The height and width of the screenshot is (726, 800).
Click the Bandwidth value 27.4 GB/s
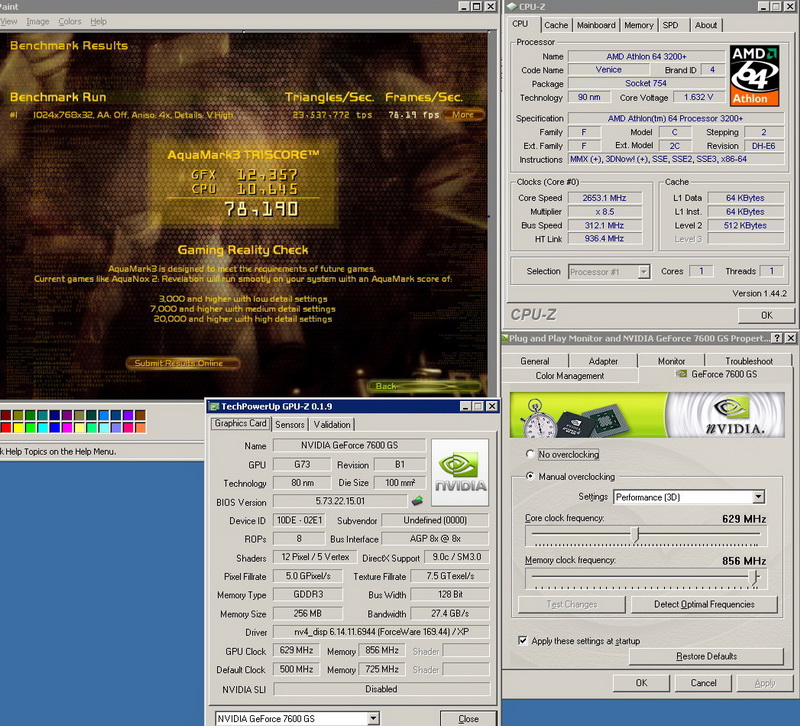coord(449,613)
